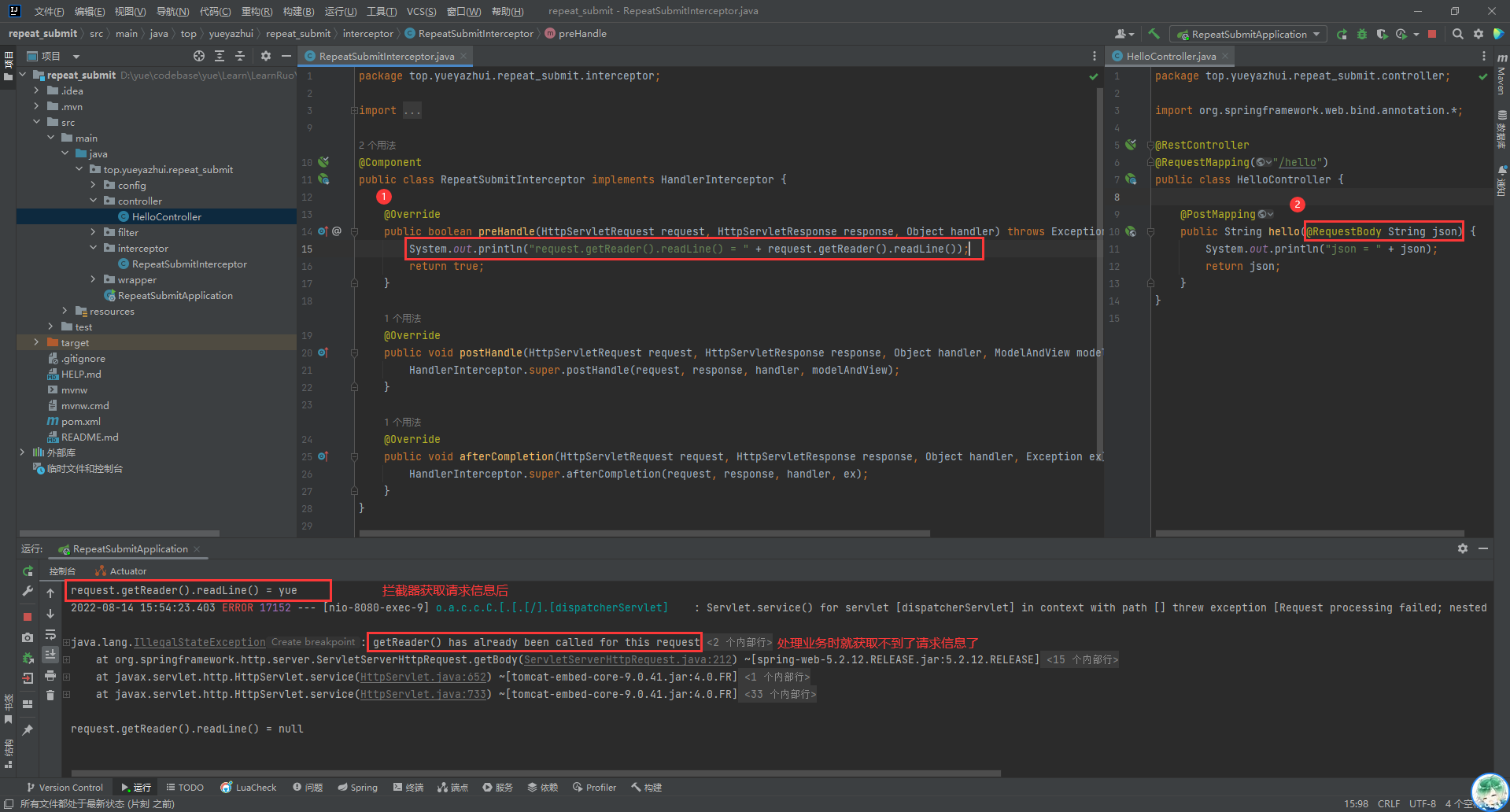Expand all nodes in the project panel

220,56
